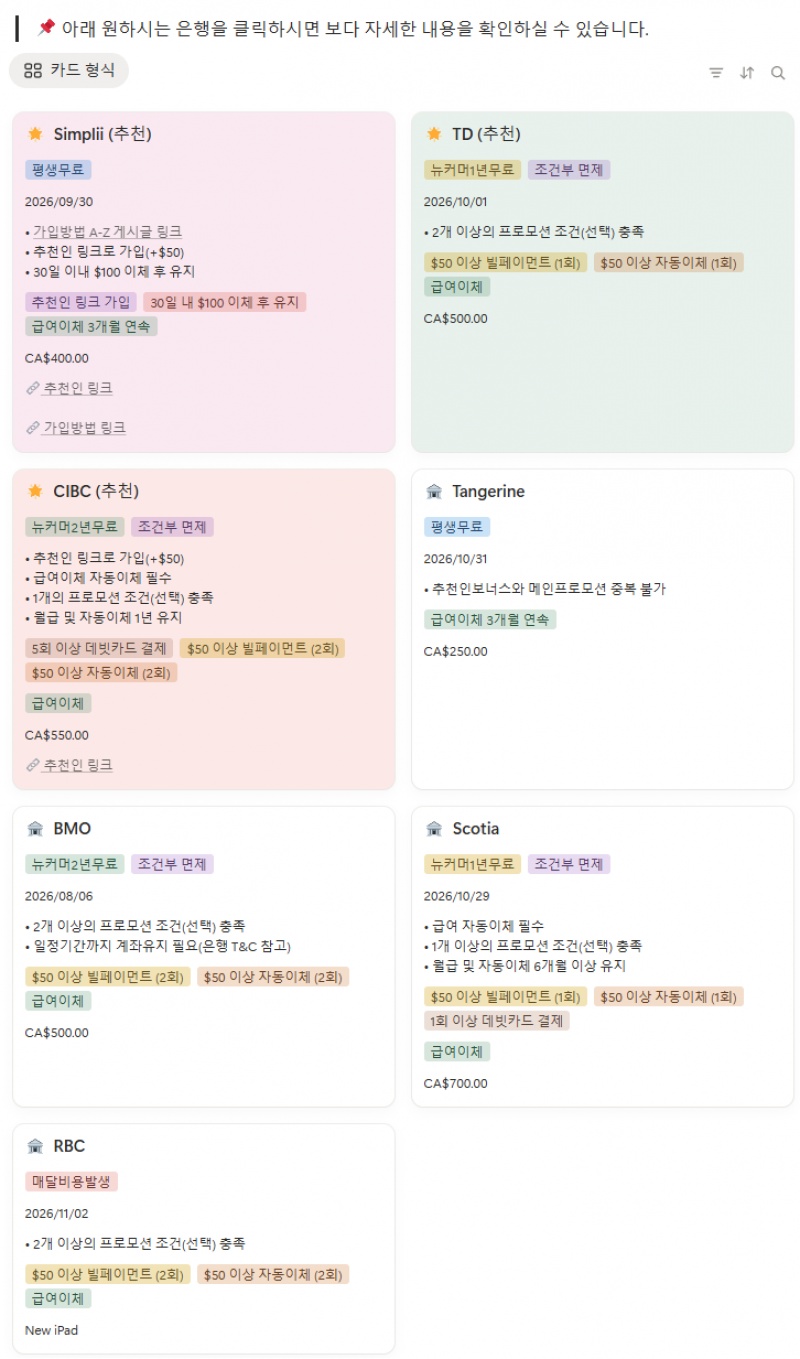Screen dimensions: 800x1359
Task: Click 뉴커머2년무료 tag on BMO card
Action: pos(75,864)
